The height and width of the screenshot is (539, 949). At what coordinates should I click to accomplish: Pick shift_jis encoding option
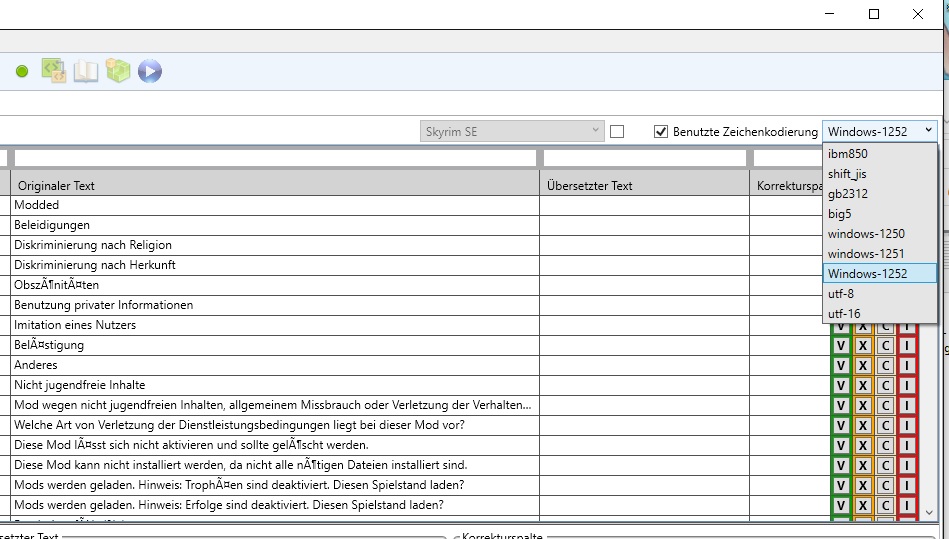coord(847,174)
